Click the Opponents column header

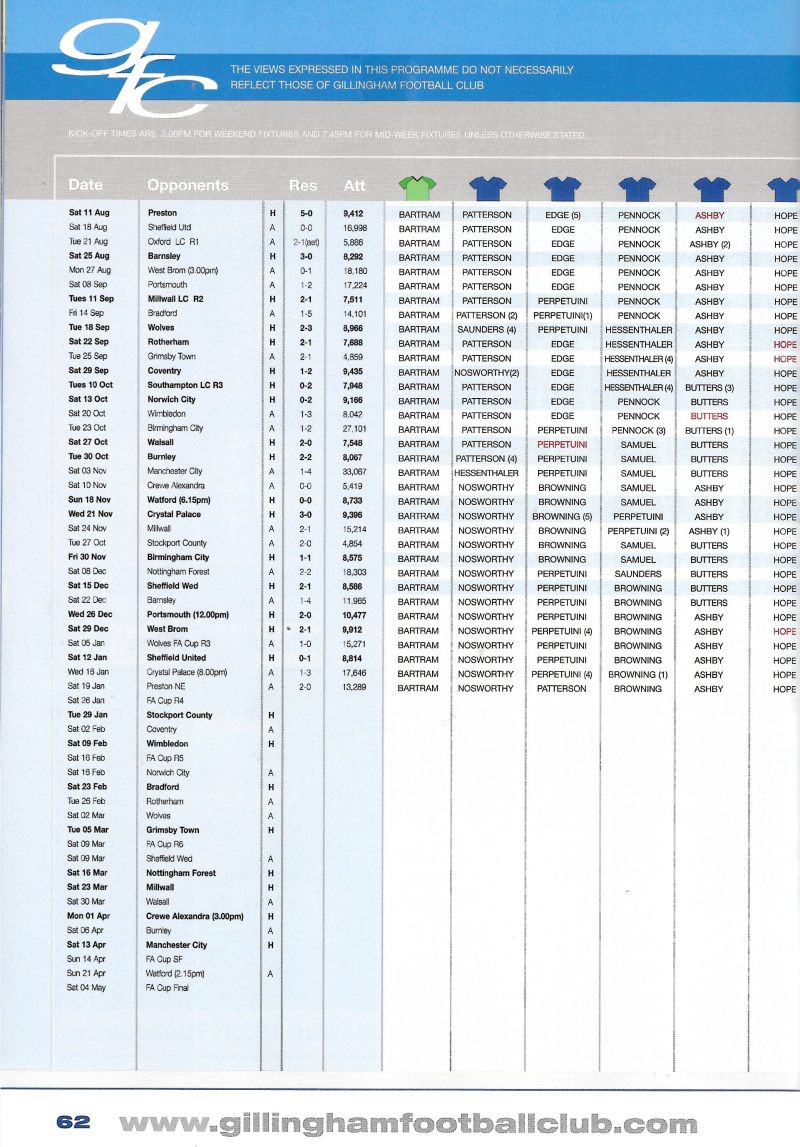point(188,185)
